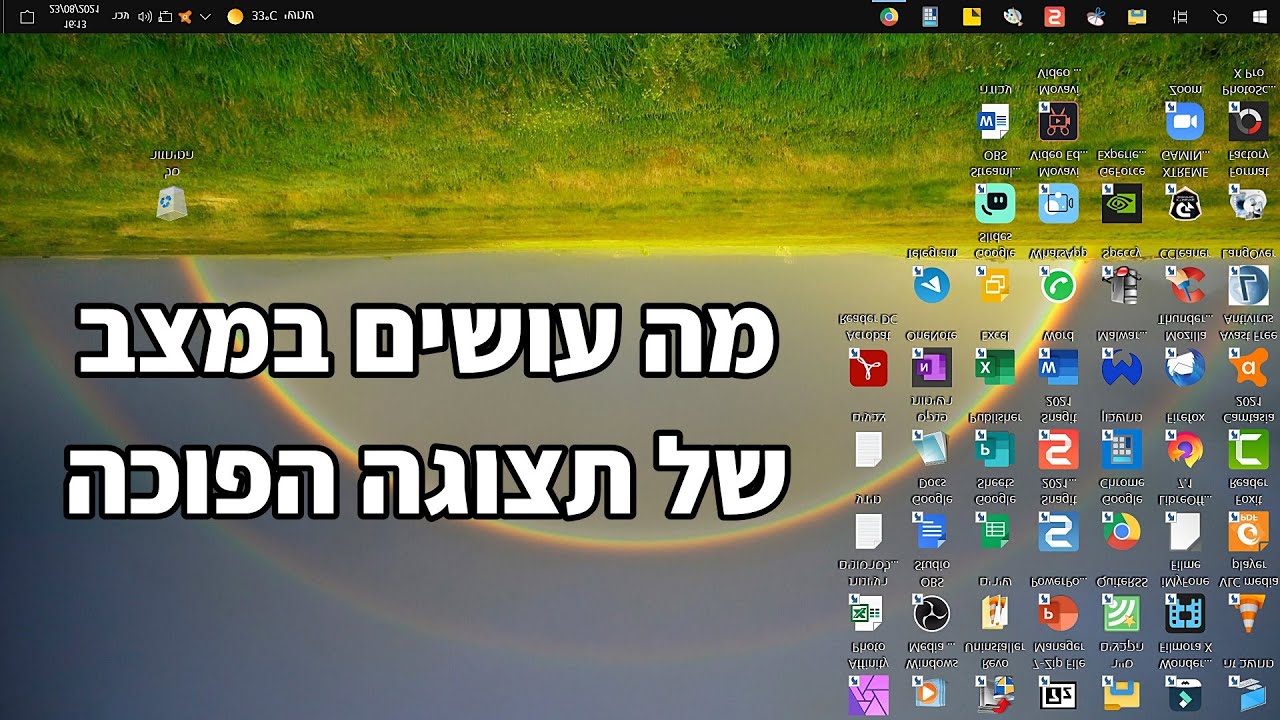Click the taskbar search icon
Image resolution: width=1280 pixels, height=720 pixels.
(1219, 16)
